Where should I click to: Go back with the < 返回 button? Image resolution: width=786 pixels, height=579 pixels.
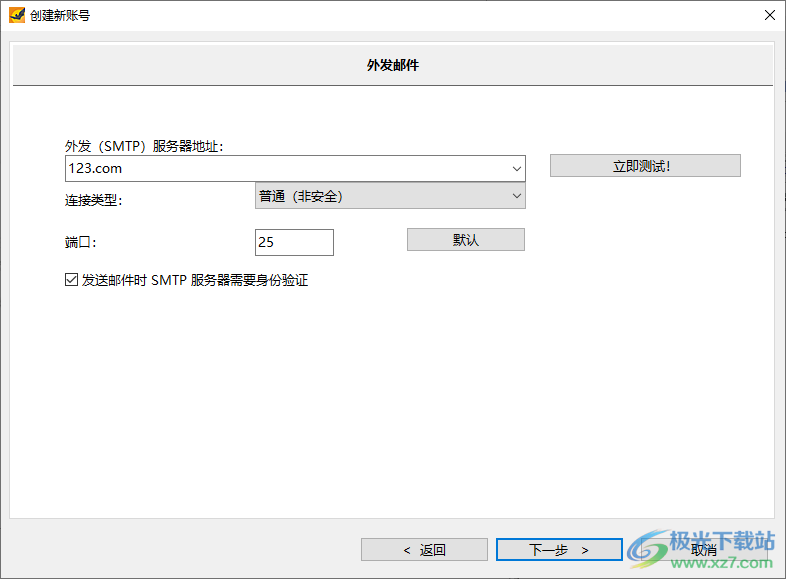pyautogui.click(x=424, y=550)
